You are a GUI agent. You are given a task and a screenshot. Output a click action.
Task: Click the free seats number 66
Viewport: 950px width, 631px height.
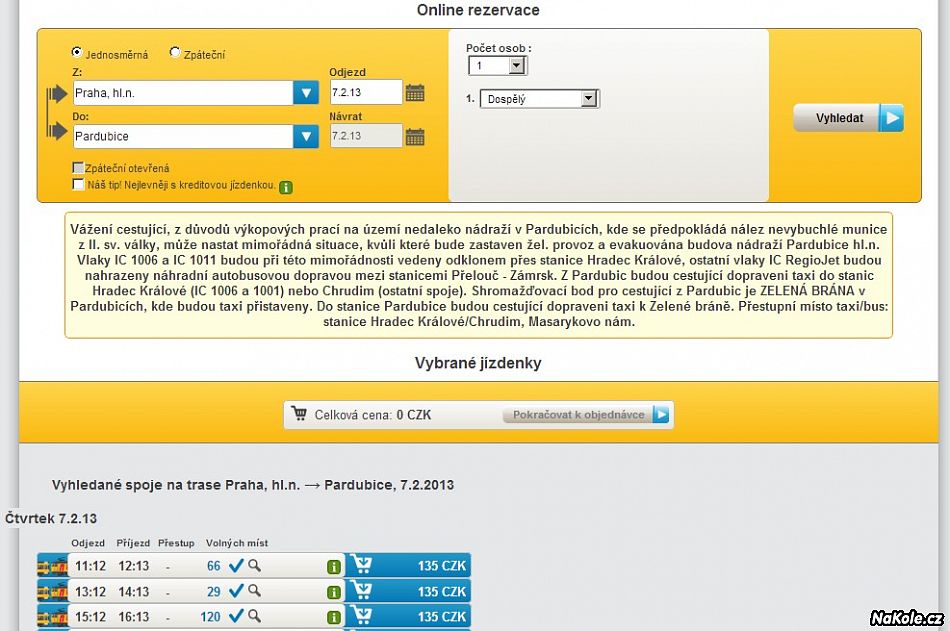[213, 566]
